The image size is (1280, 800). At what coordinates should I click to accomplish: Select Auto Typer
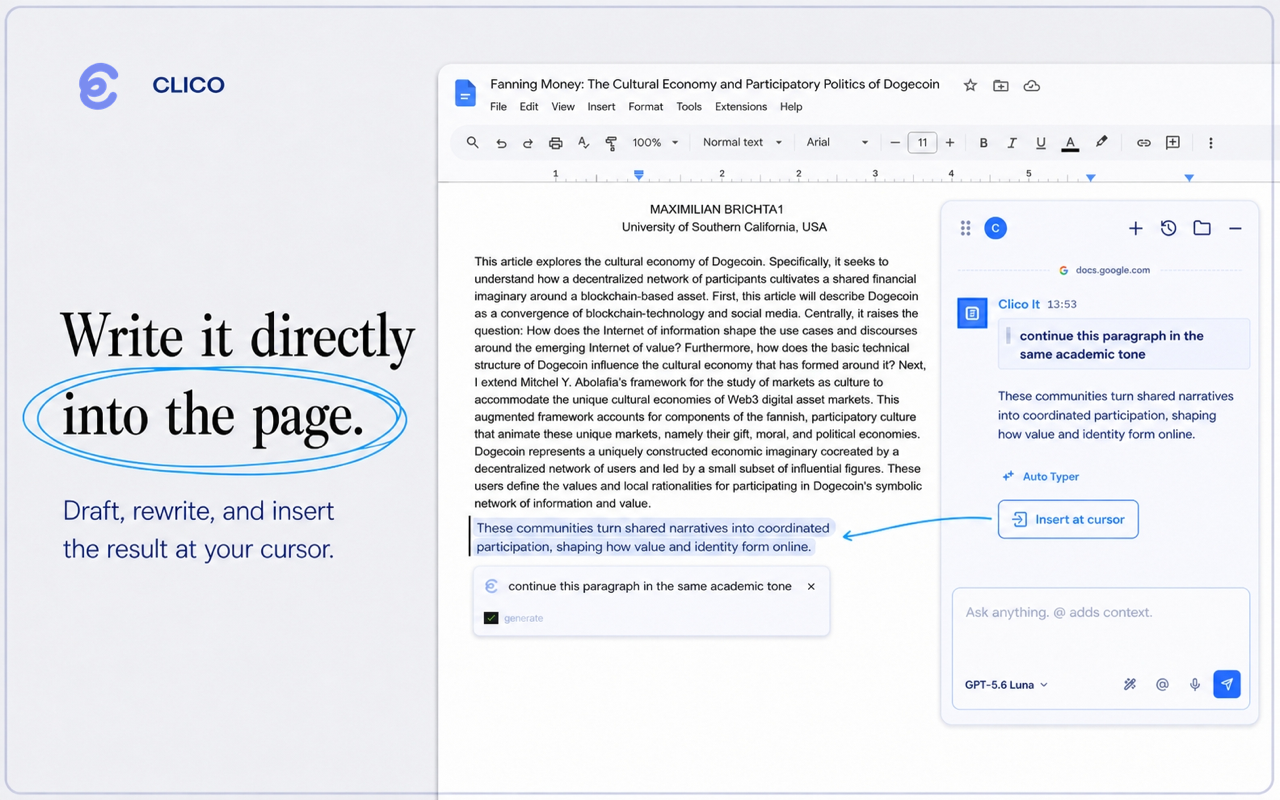(1041, 477)
